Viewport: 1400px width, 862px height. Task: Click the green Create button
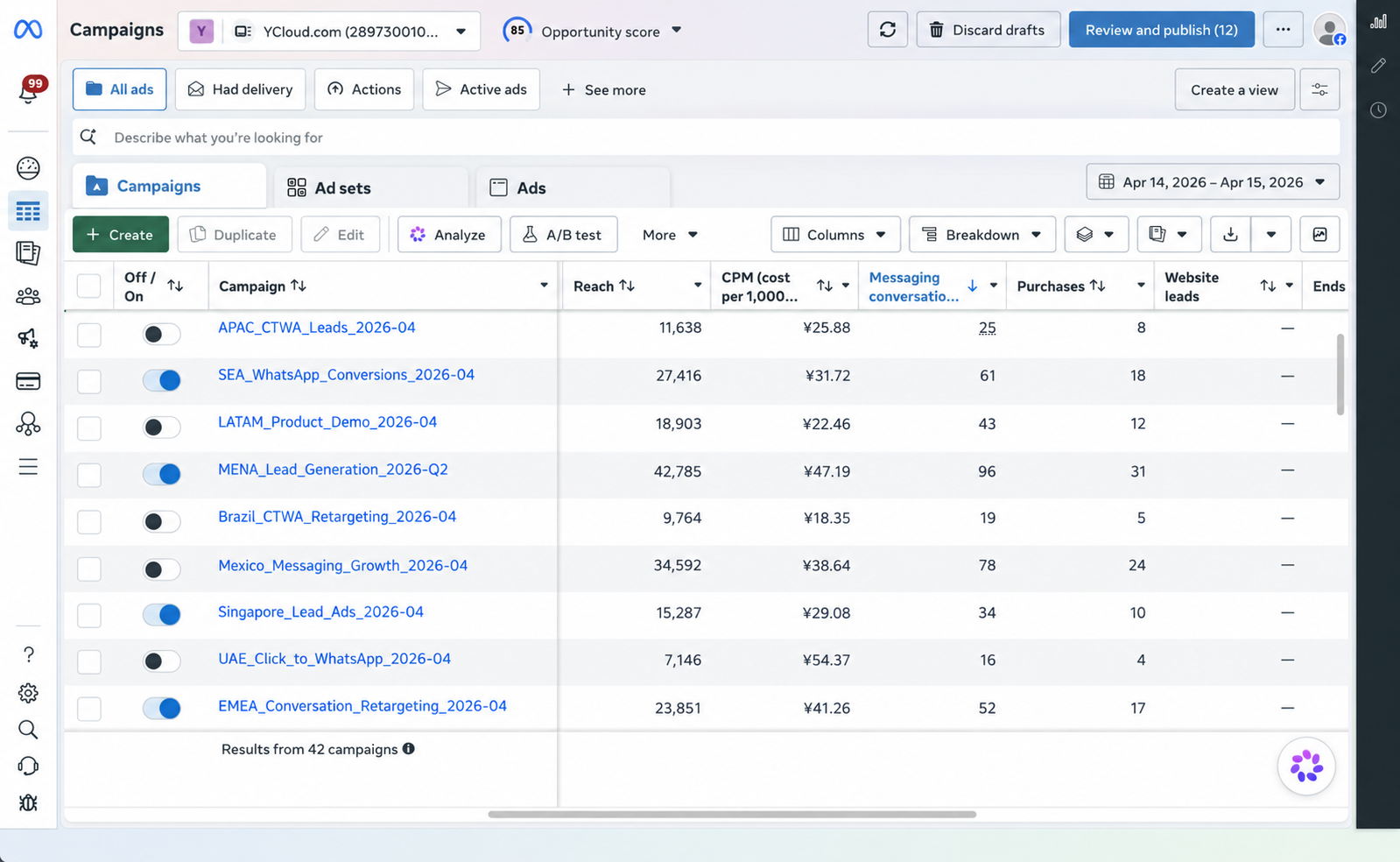coord(121,235)
